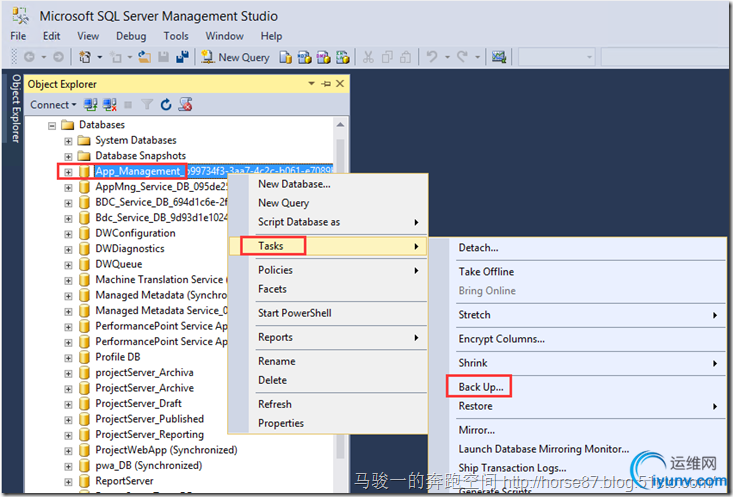
Task: Expand the ReportServer database node
Action: click(x=68, y=482)
